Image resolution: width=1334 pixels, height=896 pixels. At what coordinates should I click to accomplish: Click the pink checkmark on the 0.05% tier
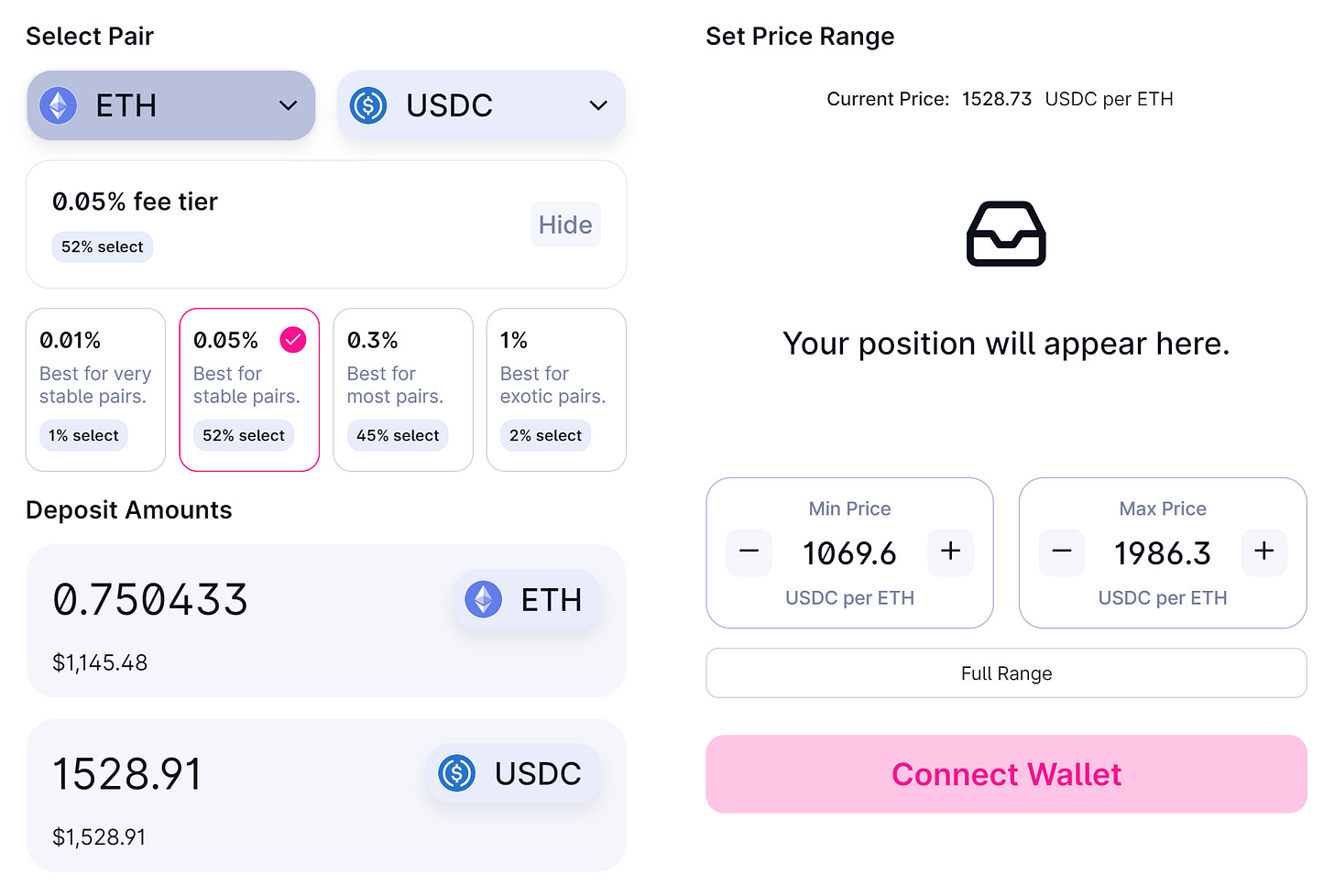293,340
